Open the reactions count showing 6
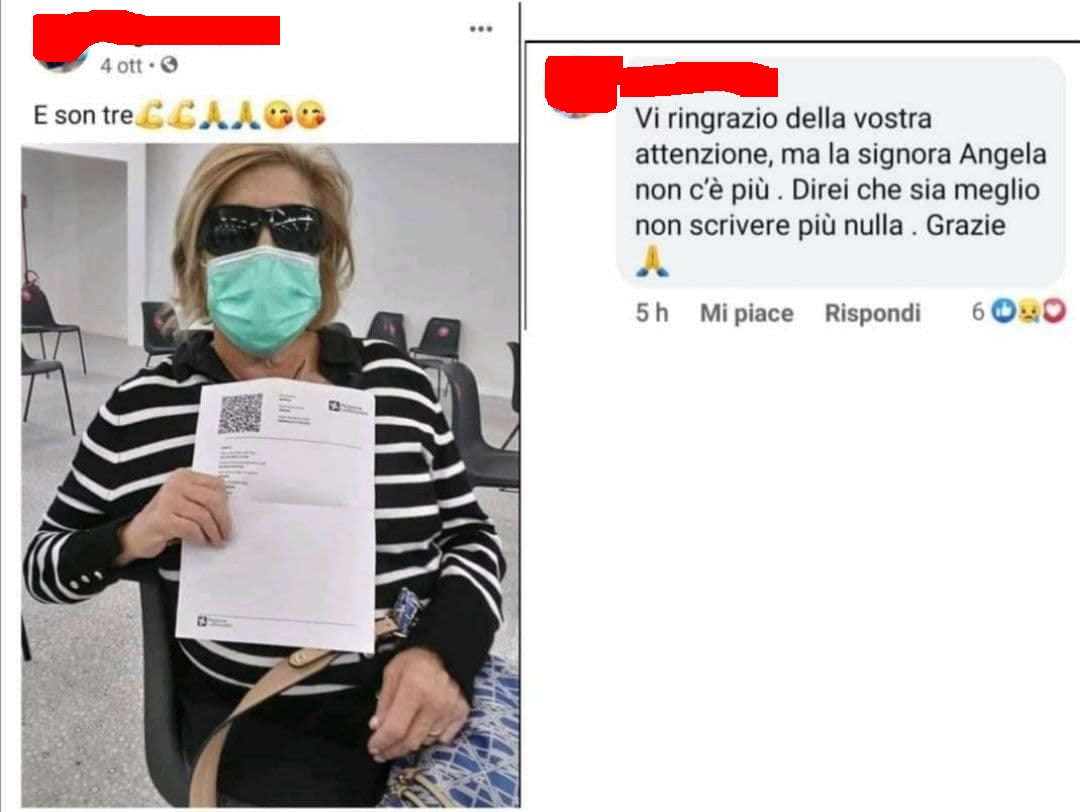Image resolution: width=1080 pixels, height=812 pixels. coord(978,312)
